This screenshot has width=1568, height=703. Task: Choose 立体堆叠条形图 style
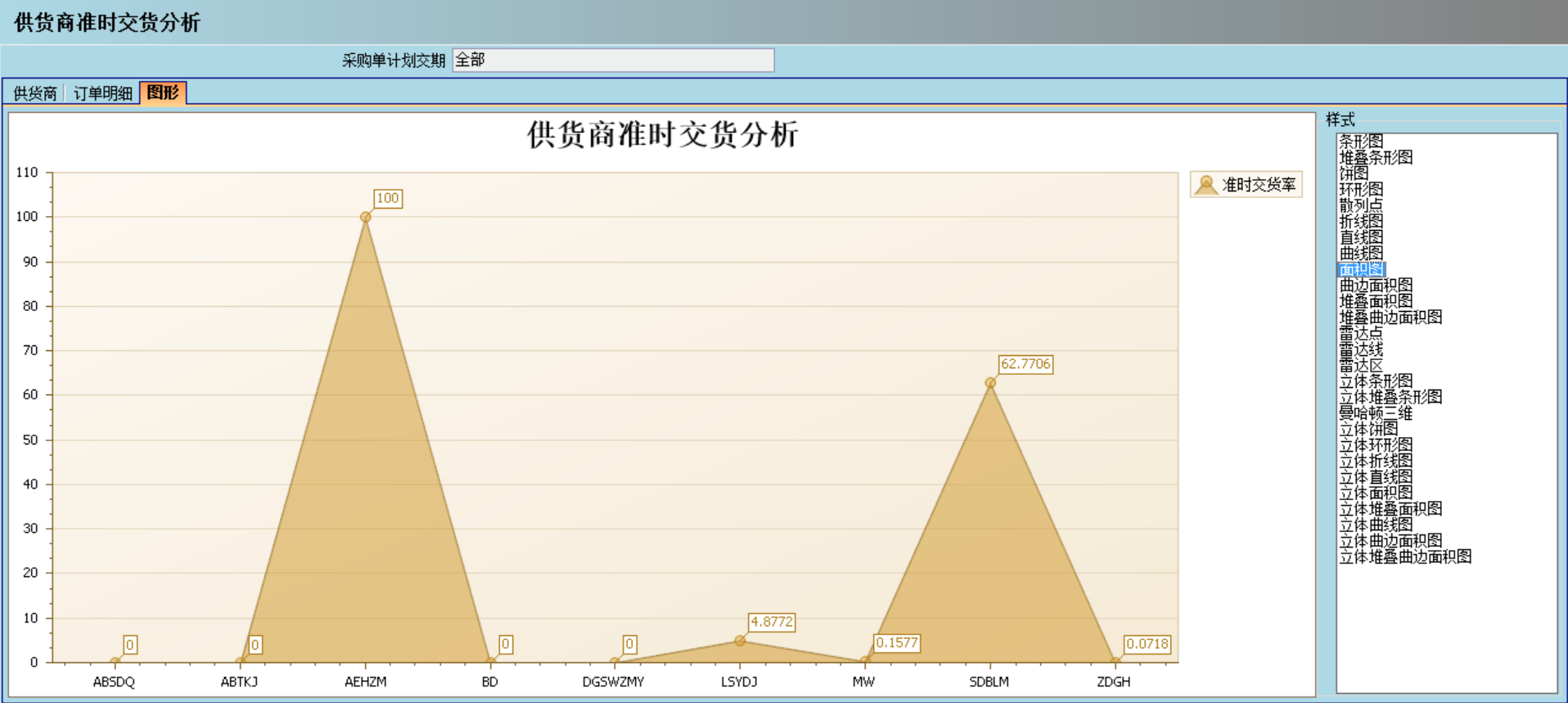pyautogui.click(x=1390, y=397)
